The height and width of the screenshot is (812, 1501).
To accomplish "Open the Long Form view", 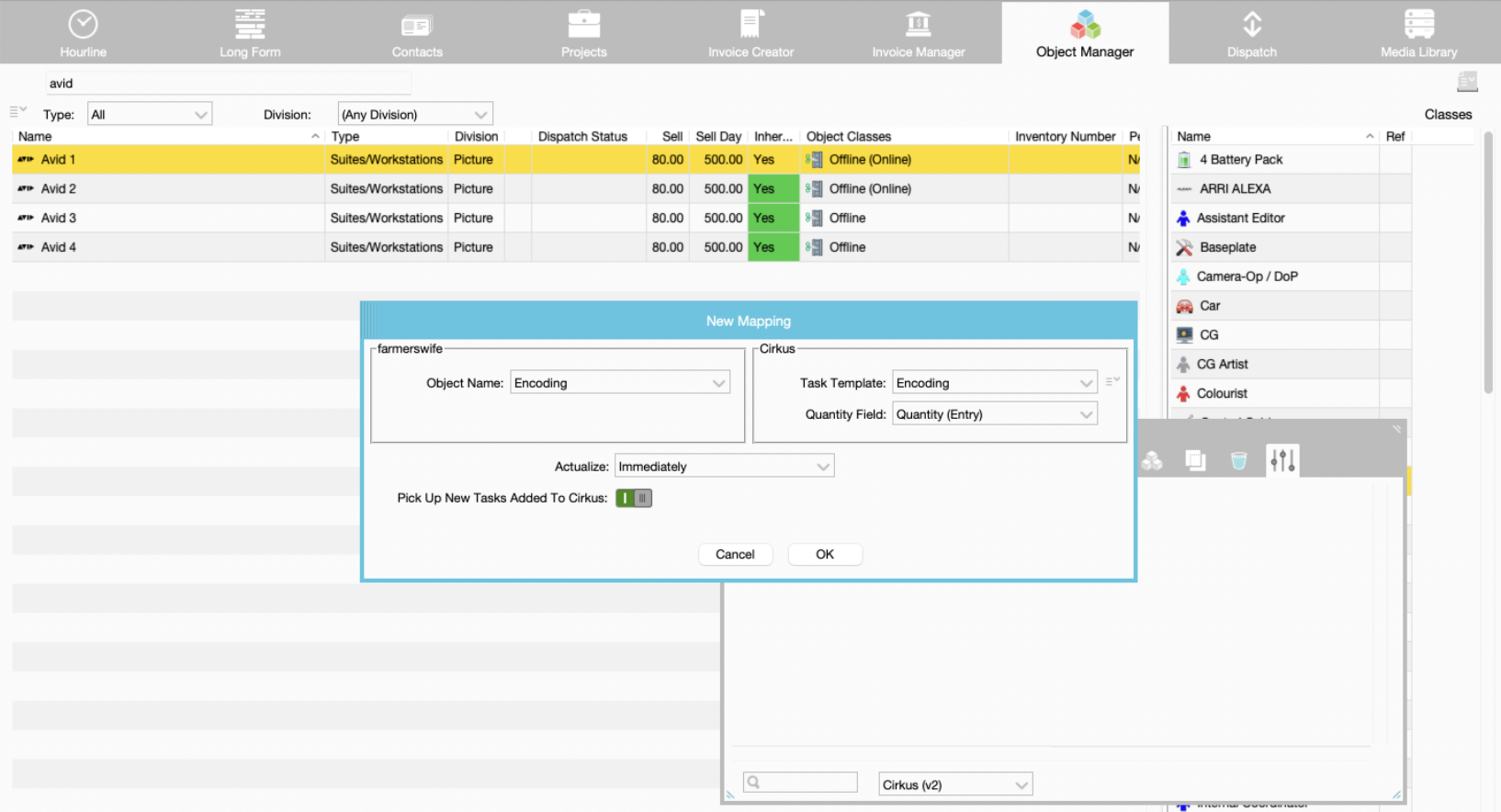I will tap(250, 33).
